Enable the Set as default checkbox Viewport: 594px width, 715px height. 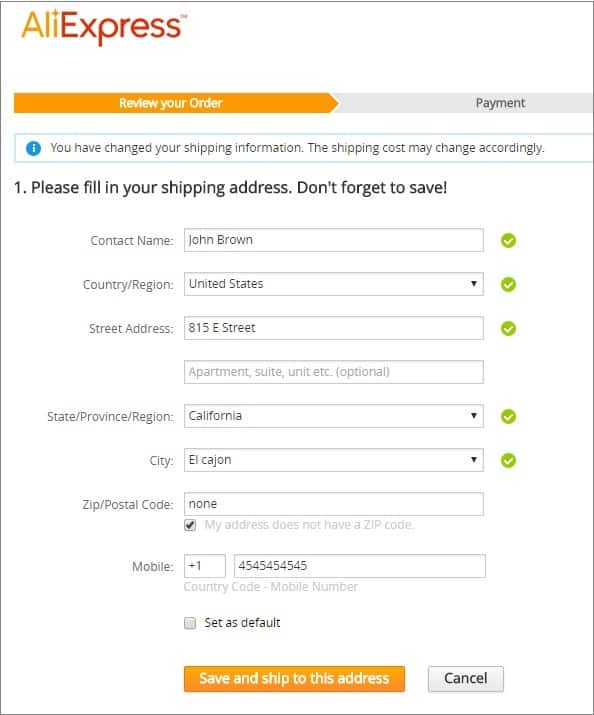tap(190, 623)
